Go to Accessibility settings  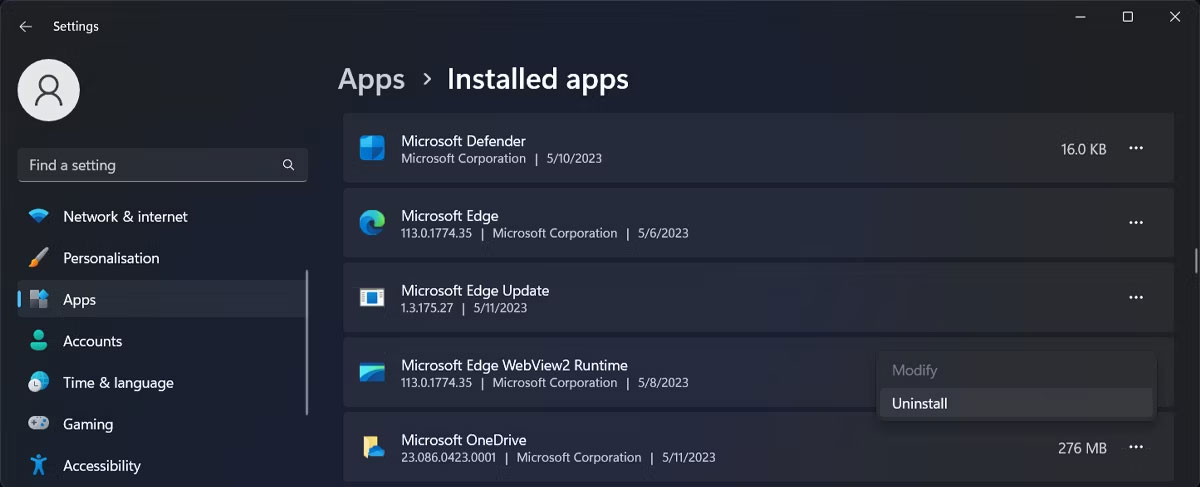tap(162, 466)
